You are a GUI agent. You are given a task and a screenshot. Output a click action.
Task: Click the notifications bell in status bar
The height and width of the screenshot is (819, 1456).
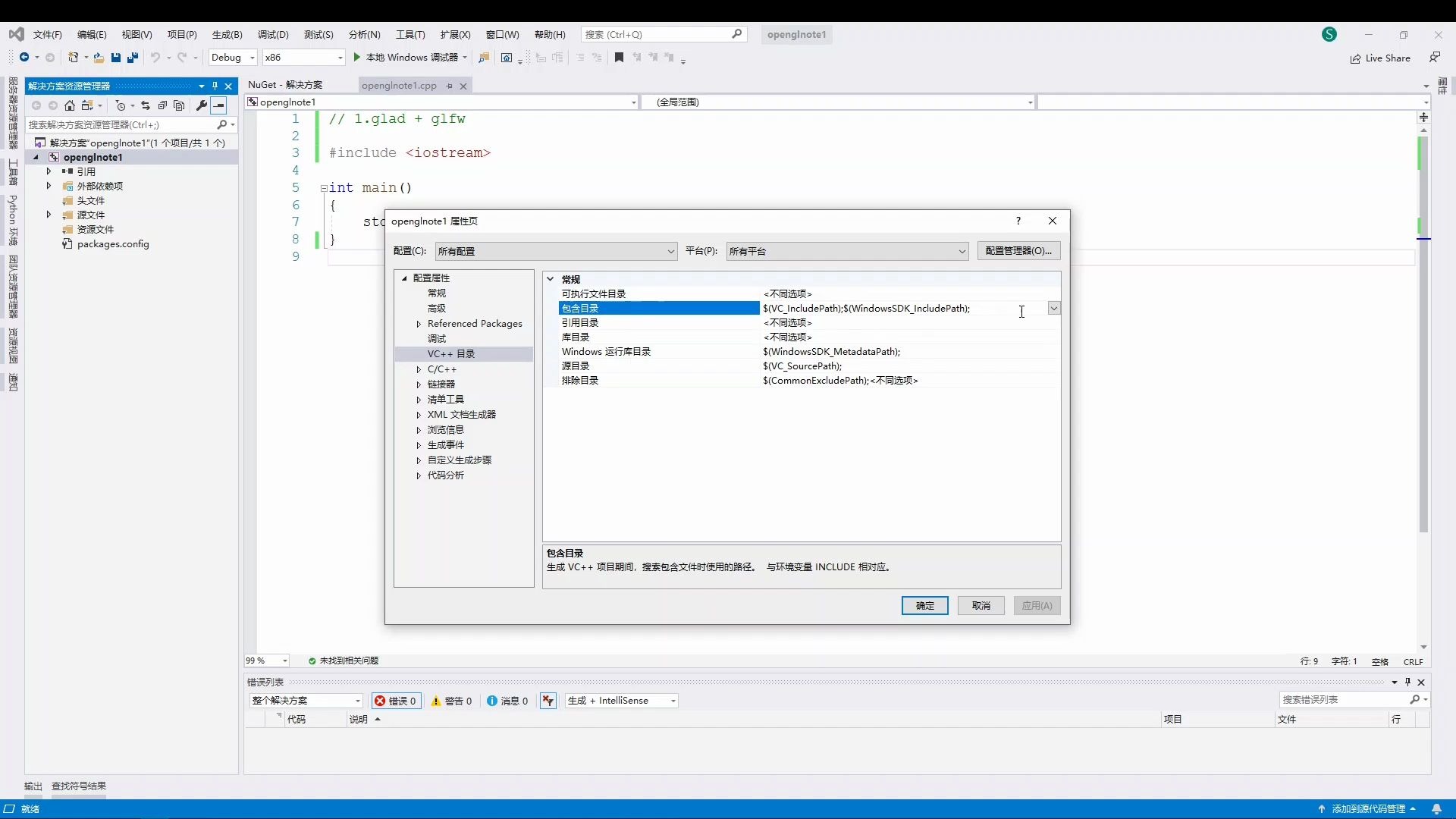click(1436, 809)
